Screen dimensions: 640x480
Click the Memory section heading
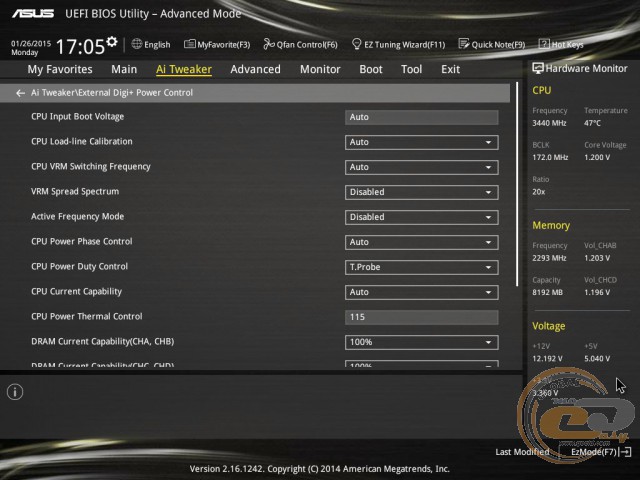pos(551,225)
